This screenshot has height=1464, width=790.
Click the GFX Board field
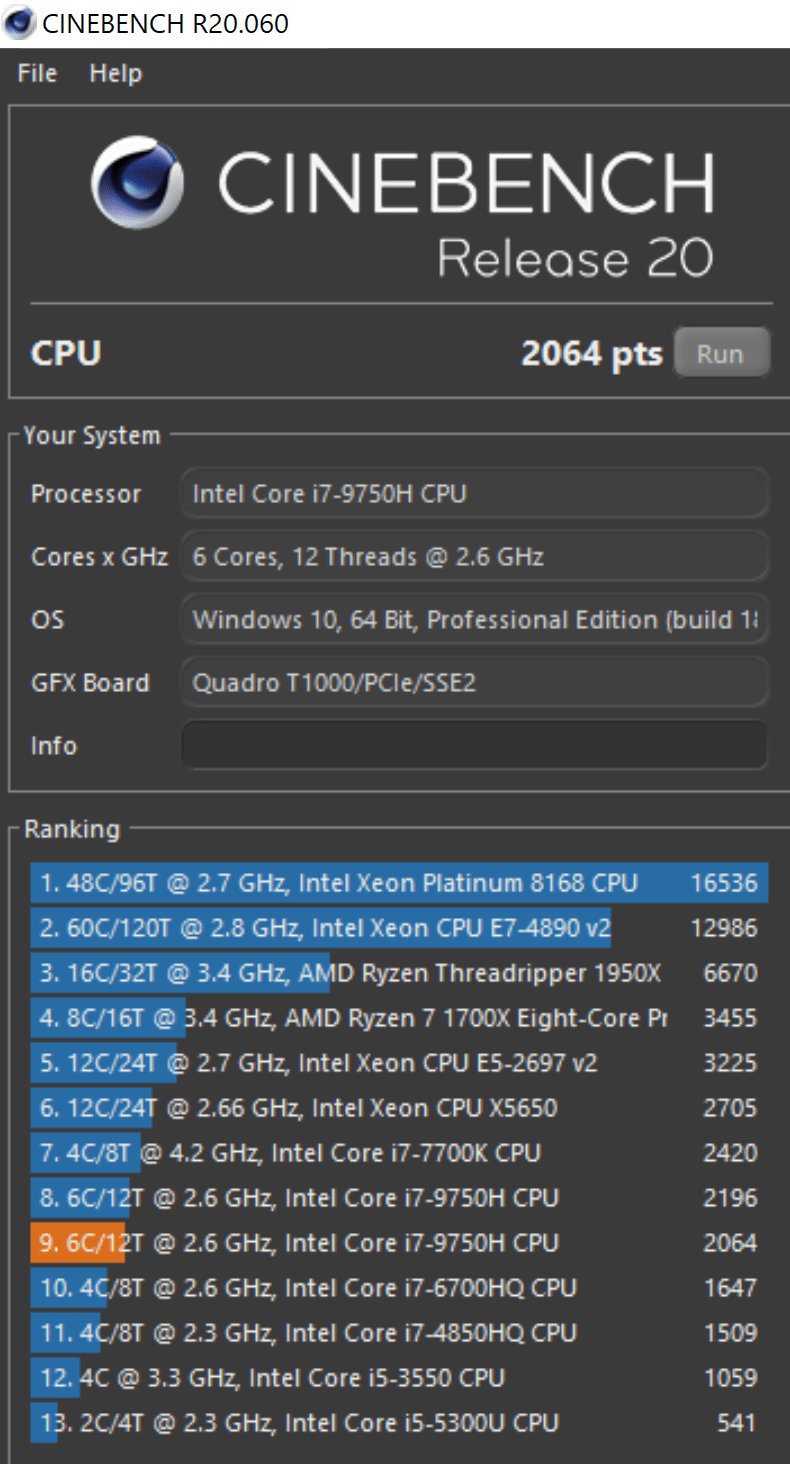click(x=474, y=683)
